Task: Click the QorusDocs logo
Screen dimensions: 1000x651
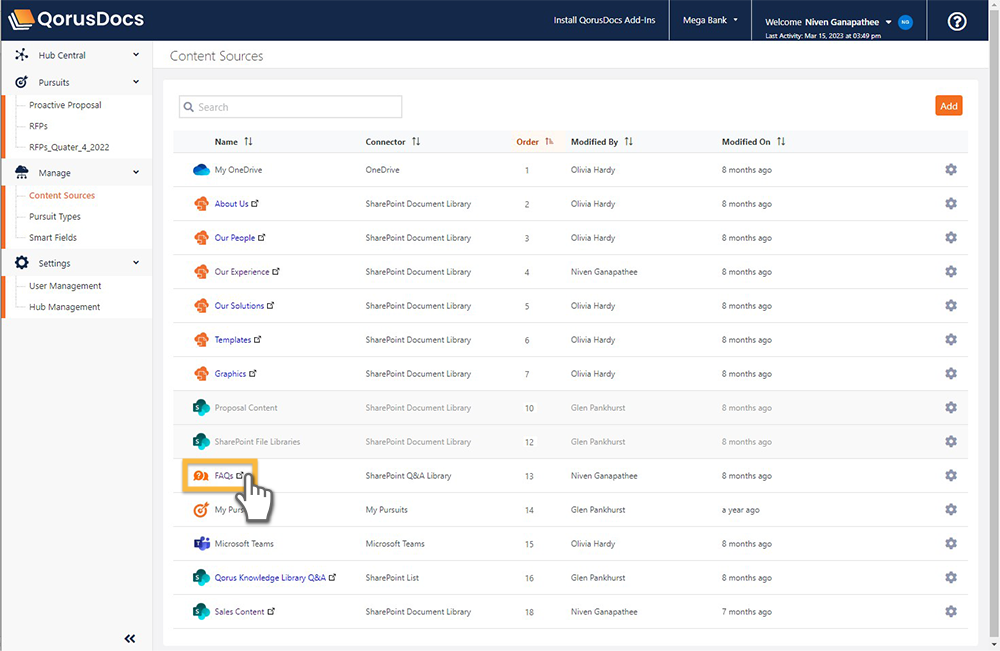Action: click(76, 20)
